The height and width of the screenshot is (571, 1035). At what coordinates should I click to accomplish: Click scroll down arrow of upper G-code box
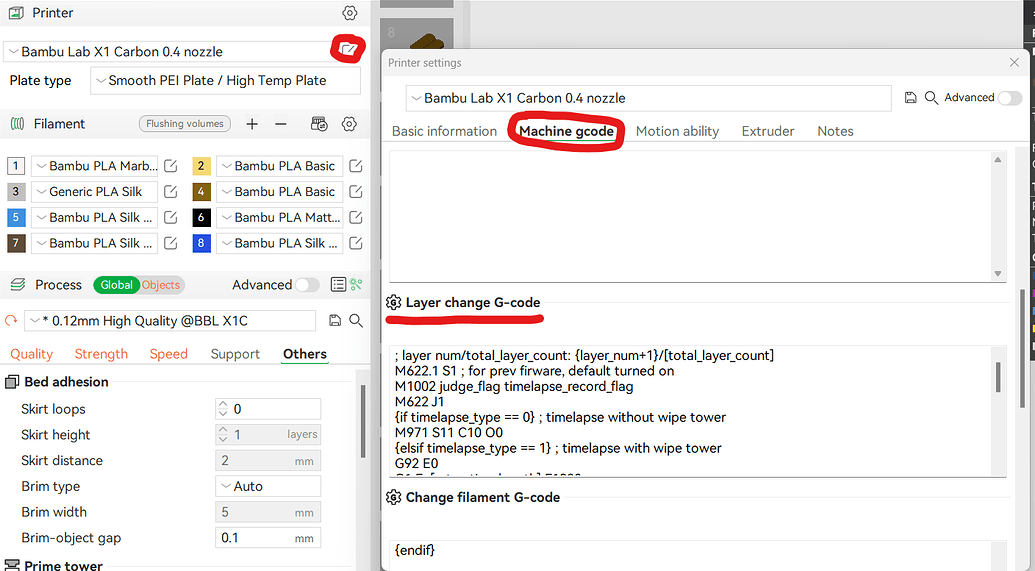(x=997, y=273)
